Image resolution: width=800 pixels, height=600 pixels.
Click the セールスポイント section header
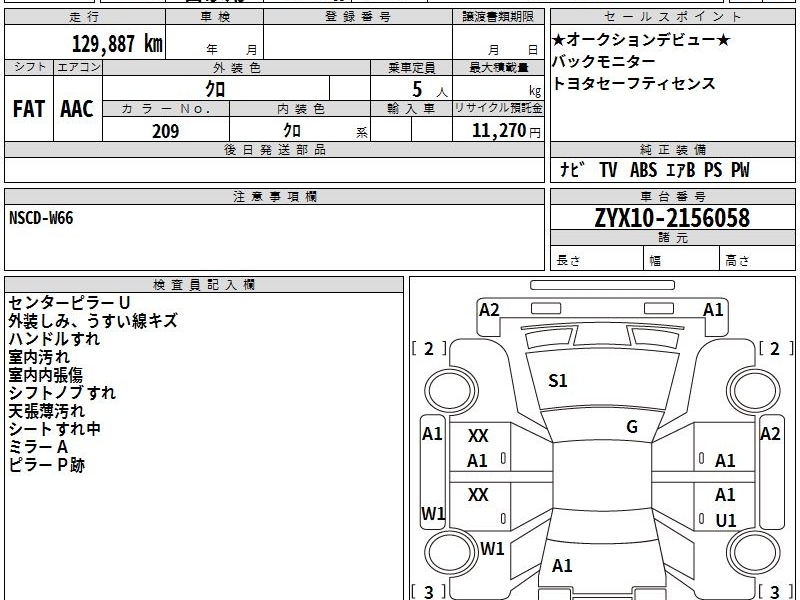pos(672,17)
